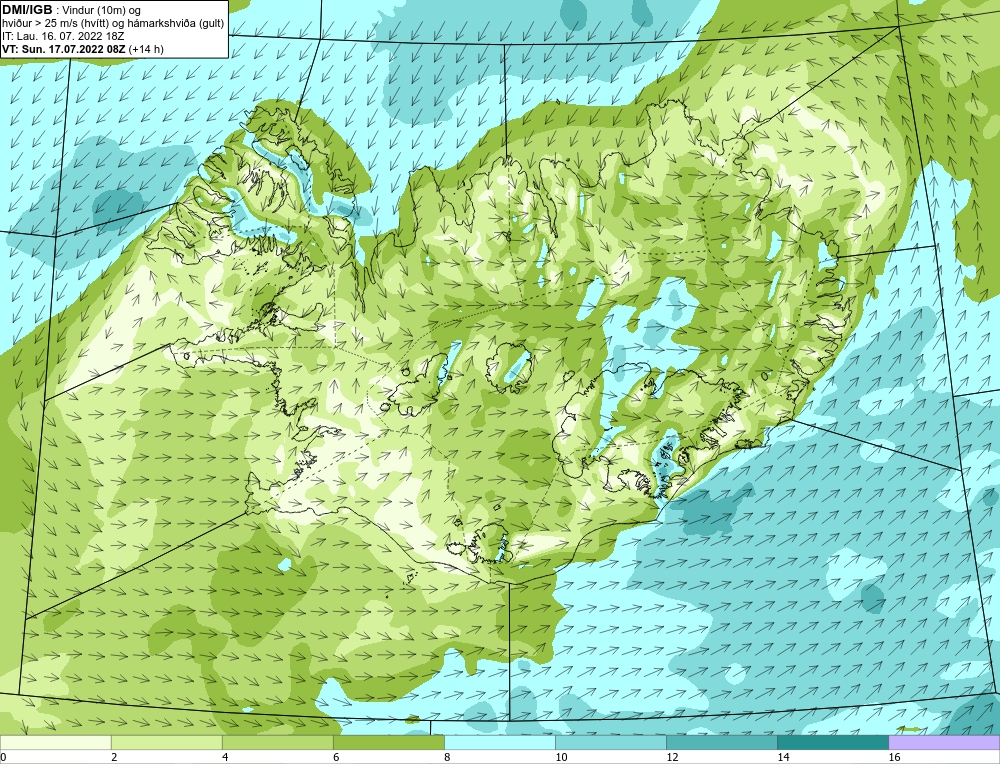This screenshot has width=1000, height=764.
Task: Click the 2–4 m/s light green swatch
Action: (x=166, y=742)
